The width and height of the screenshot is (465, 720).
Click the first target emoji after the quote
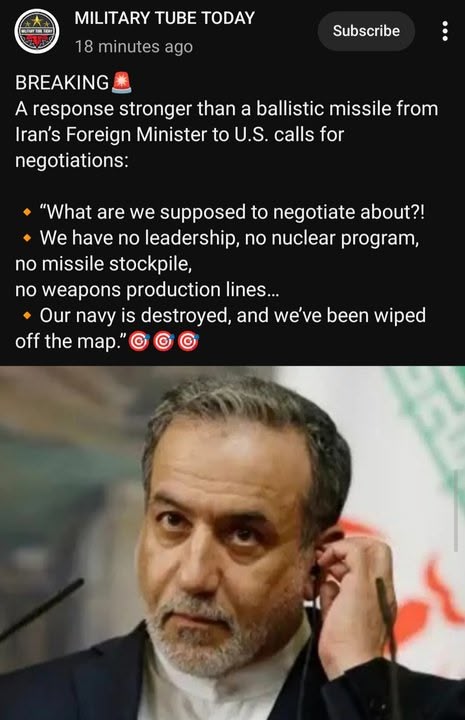point(139,341)
